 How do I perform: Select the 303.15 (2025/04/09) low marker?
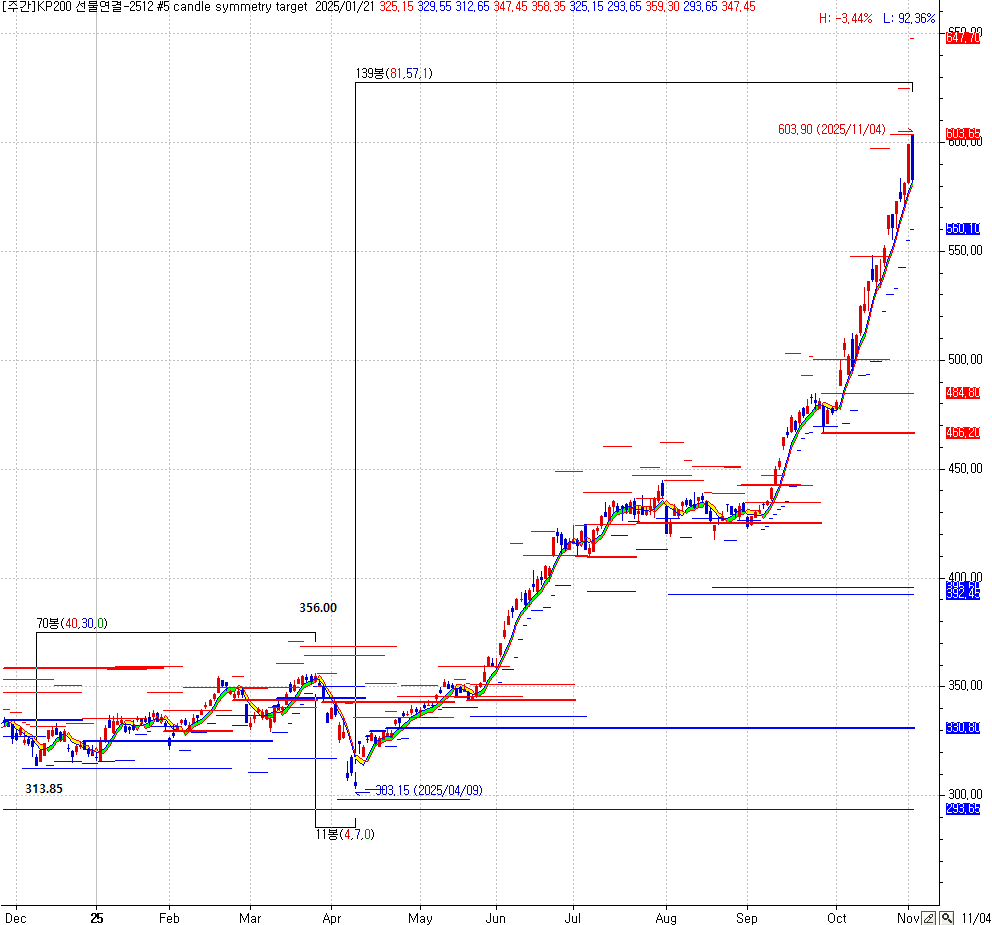coord(429,790)
